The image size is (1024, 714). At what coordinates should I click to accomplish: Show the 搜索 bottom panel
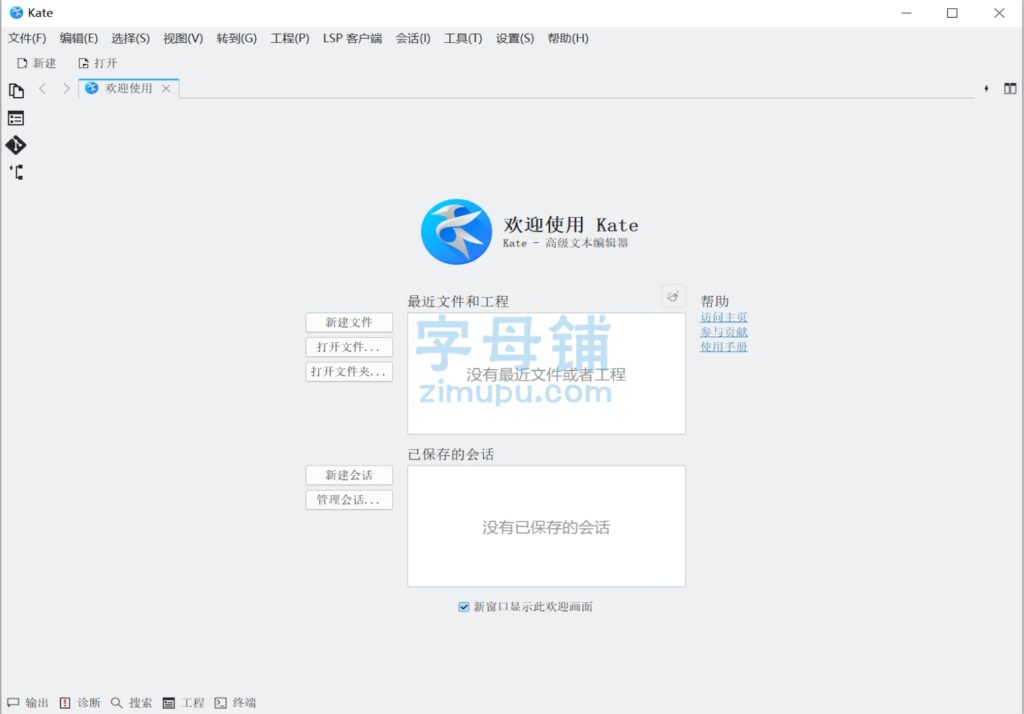131,703
